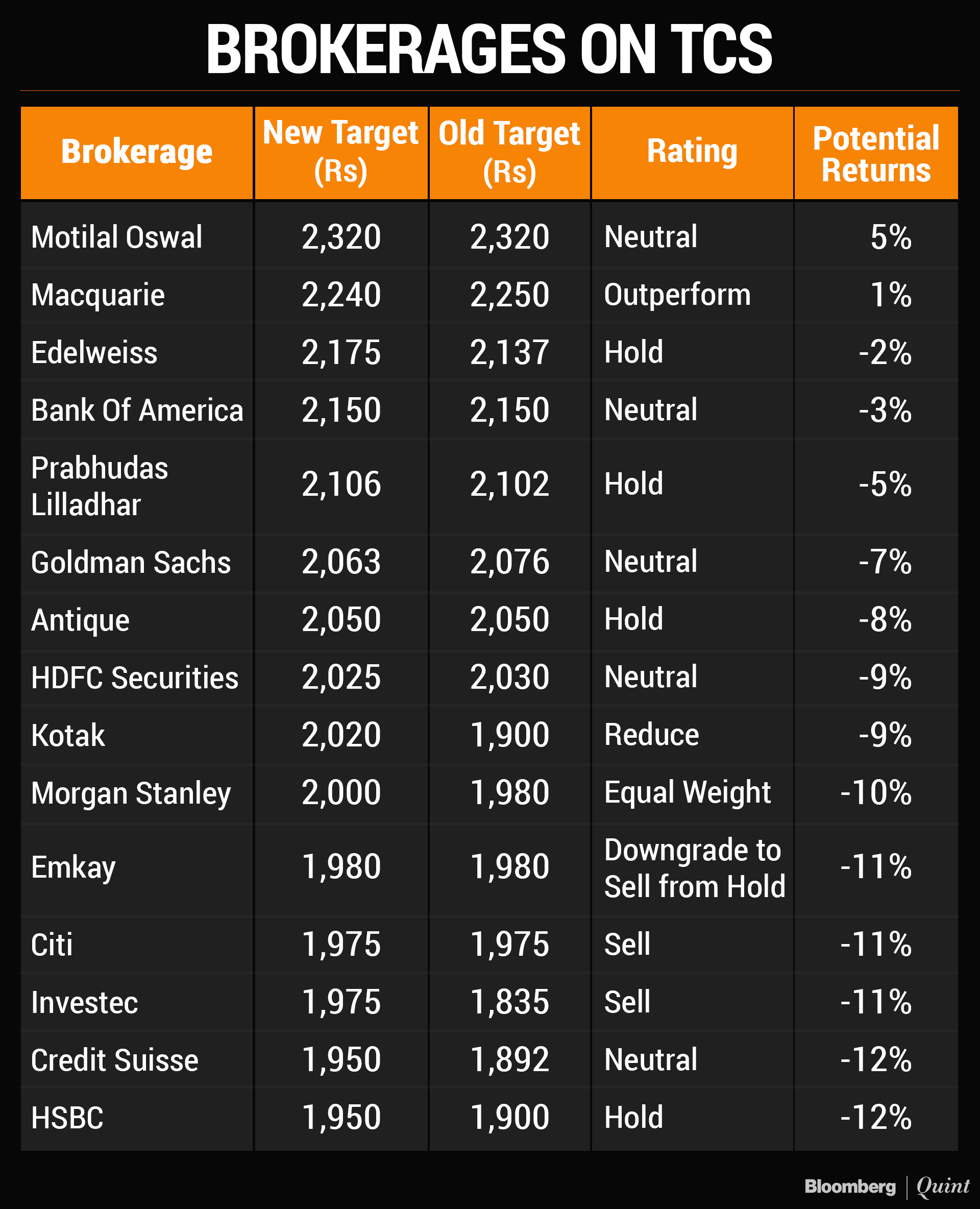Click the Edelweiss row name
980x1209 pixels.
[94, 353]
